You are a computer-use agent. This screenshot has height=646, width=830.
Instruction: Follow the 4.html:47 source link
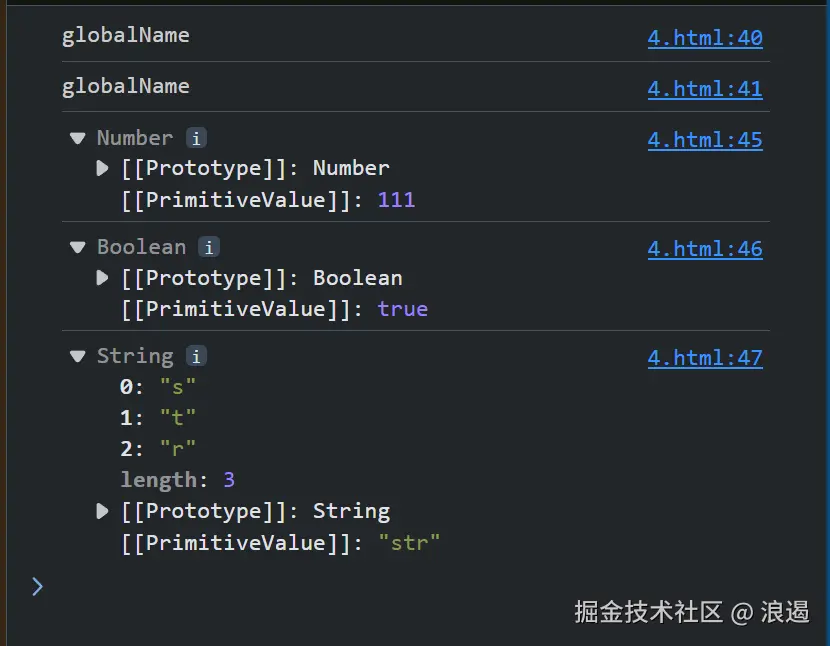(704, 358)
